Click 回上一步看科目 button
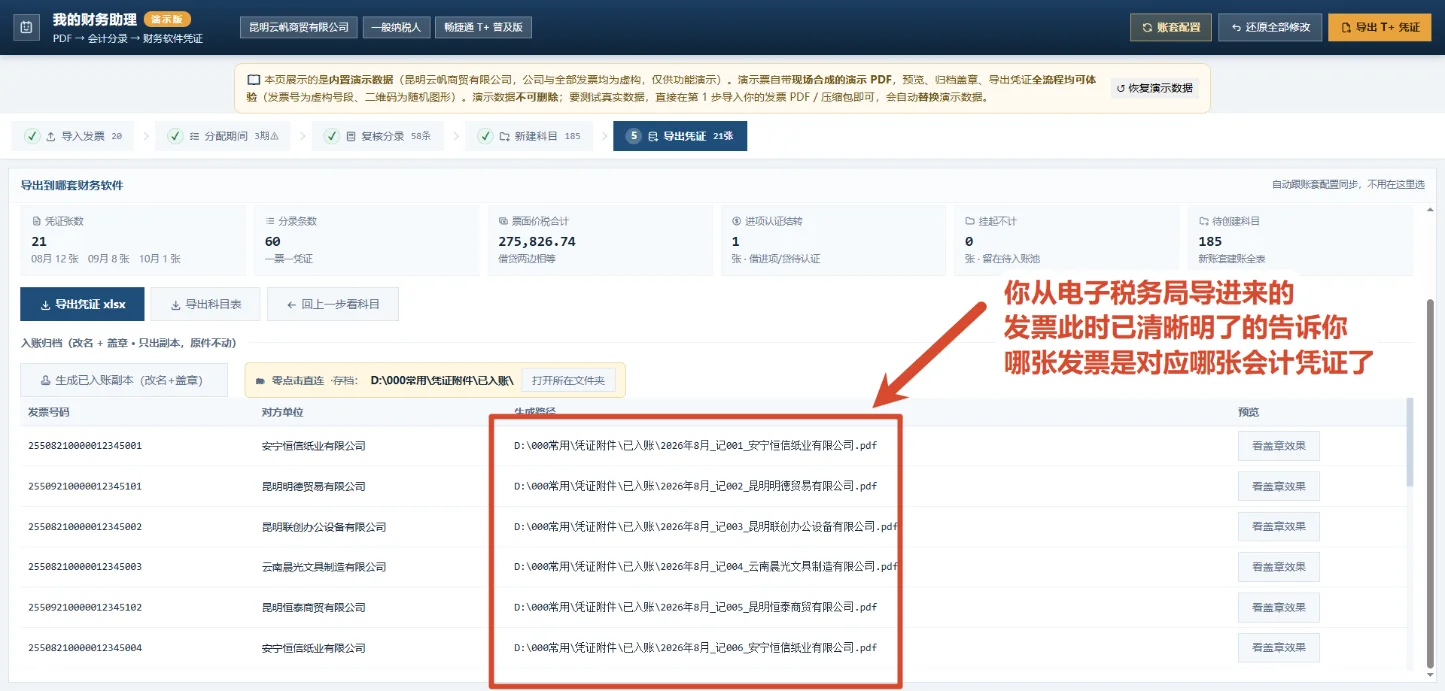Image resolution: width=1445 pixels, height=691 pixels. 333,304
